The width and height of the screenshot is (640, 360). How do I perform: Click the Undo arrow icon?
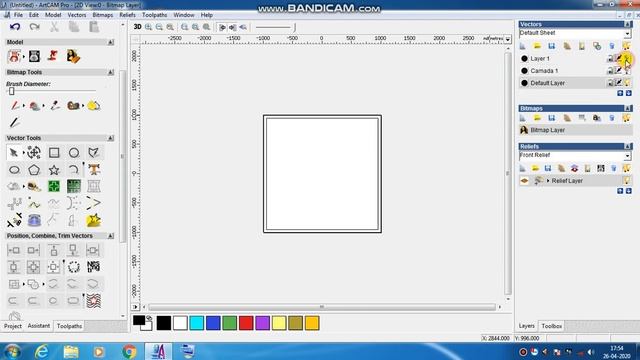pyautogui.click(x=15, y=27)
